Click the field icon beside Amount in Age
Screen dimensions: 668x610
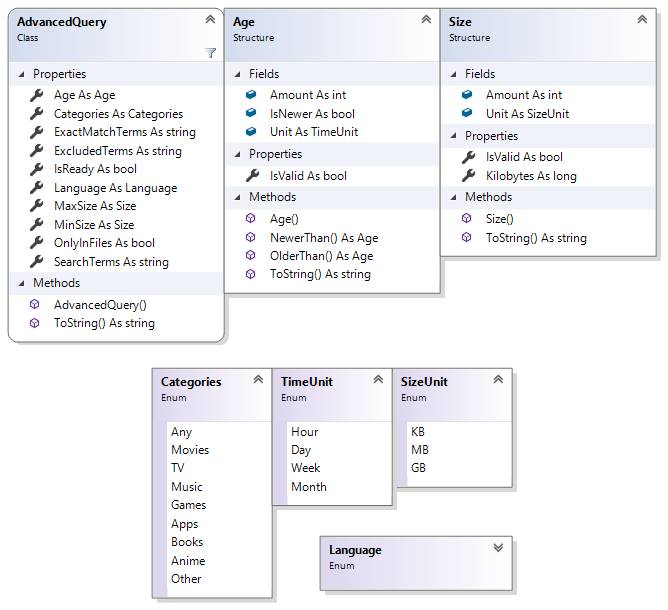coord(252,95)
